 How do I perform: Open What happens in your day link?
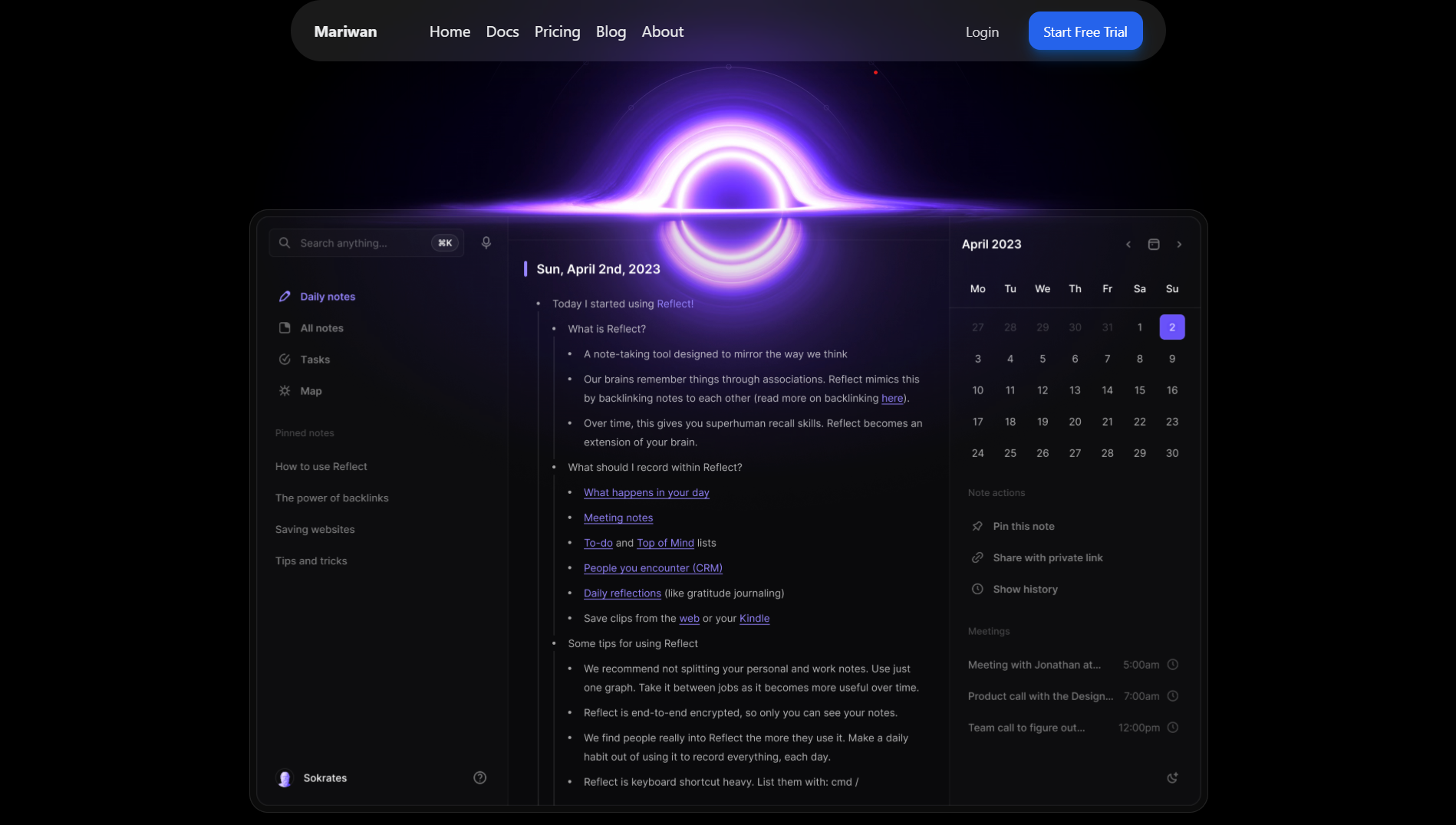646,493
